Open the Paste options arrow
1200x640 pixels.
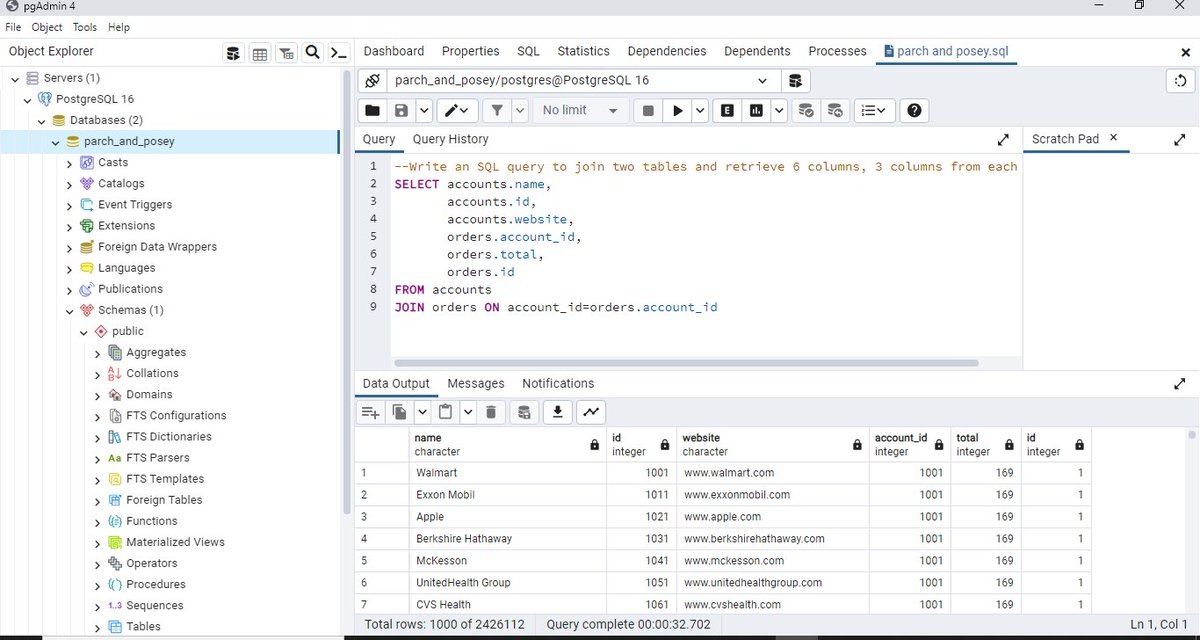tap(468, 411)
